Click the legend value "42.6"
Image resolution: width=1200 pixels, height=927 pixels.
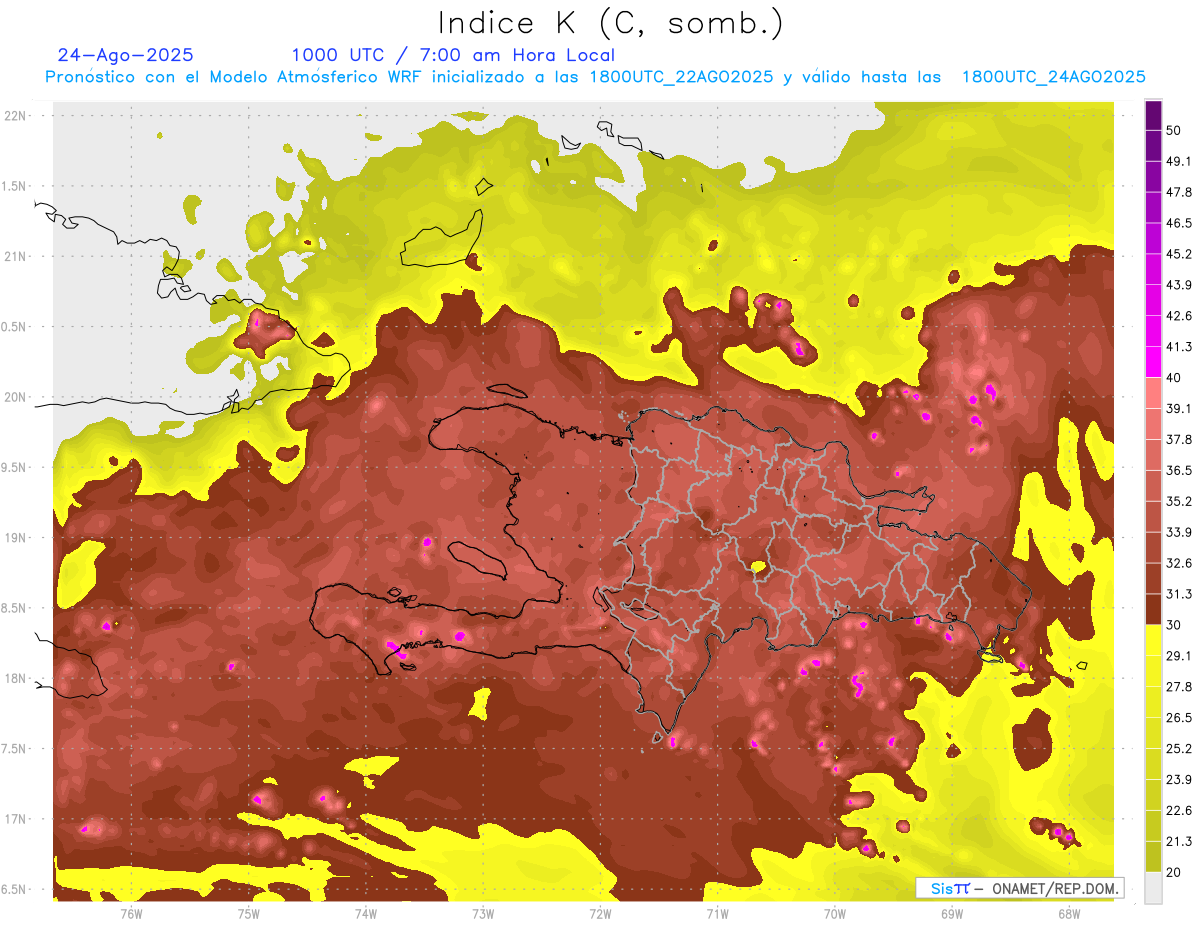[1179, 316]
